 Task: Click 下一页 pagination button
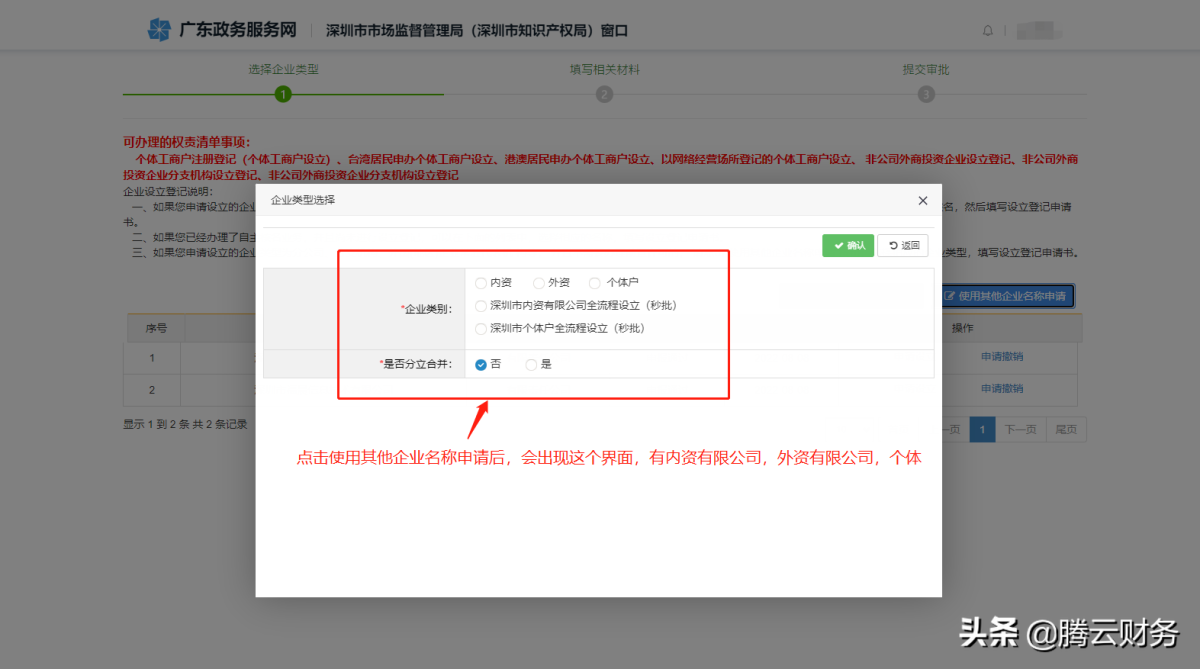[x=1020, y=430]
